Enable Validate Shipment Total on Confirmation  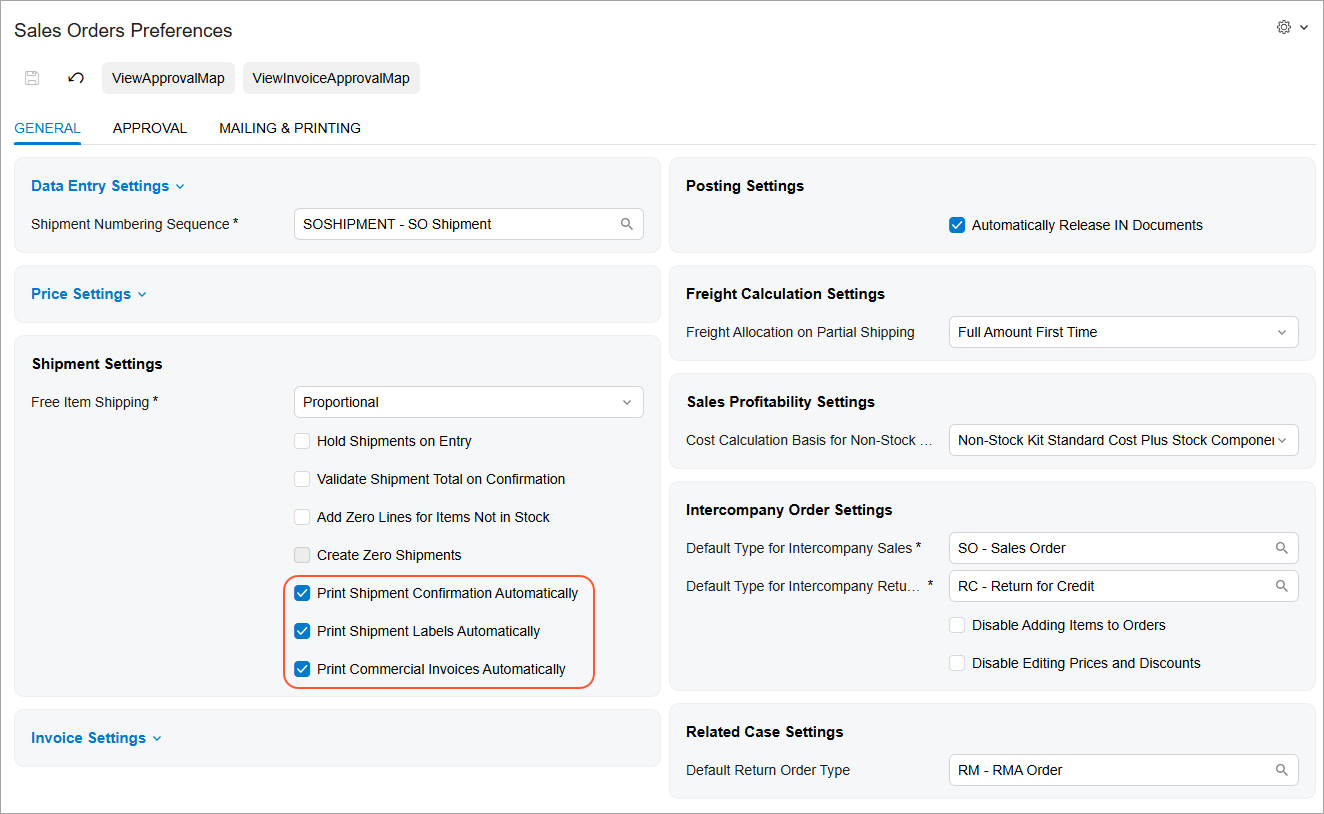coord(302,479)
